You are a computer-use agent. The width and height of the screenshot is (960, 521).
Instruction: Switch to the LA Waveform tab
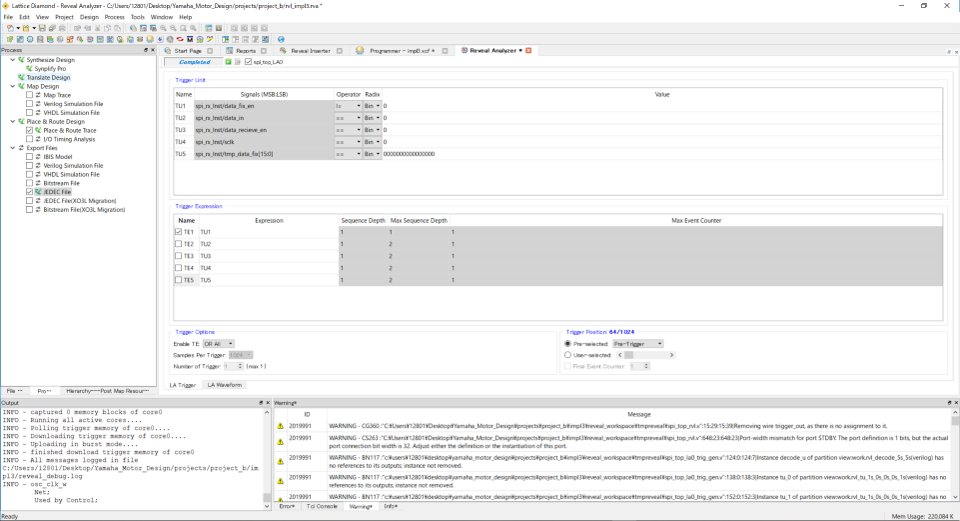click(224, 384)
